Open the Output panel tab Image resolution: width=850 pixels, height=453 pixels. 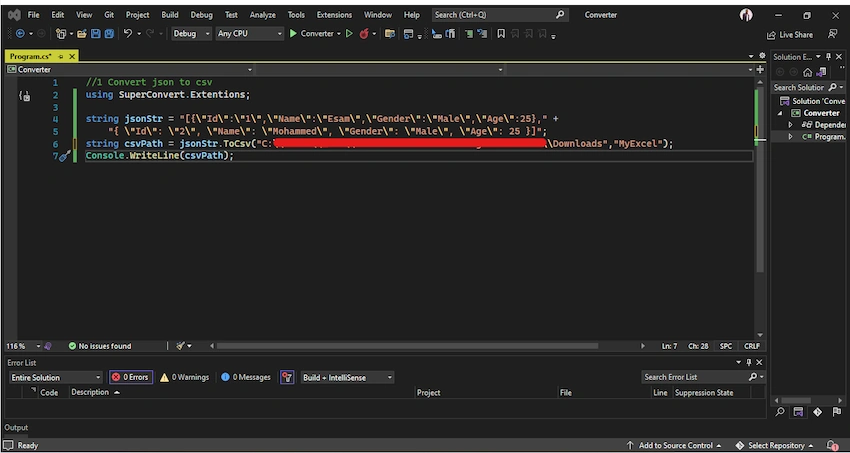[16, 428]
